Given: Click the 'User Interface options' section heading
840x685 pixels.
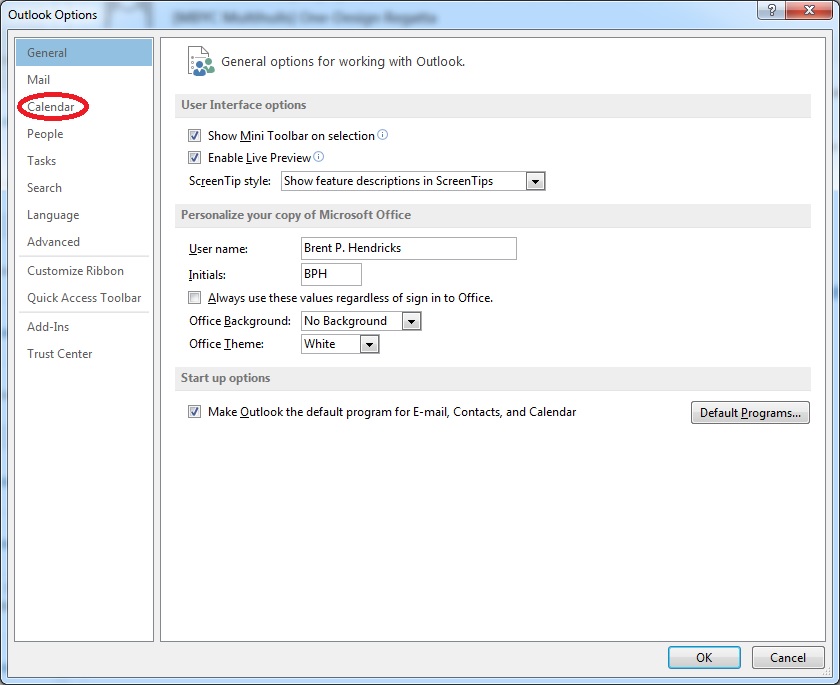Looking at the screenshot, I should click(244, 105).
